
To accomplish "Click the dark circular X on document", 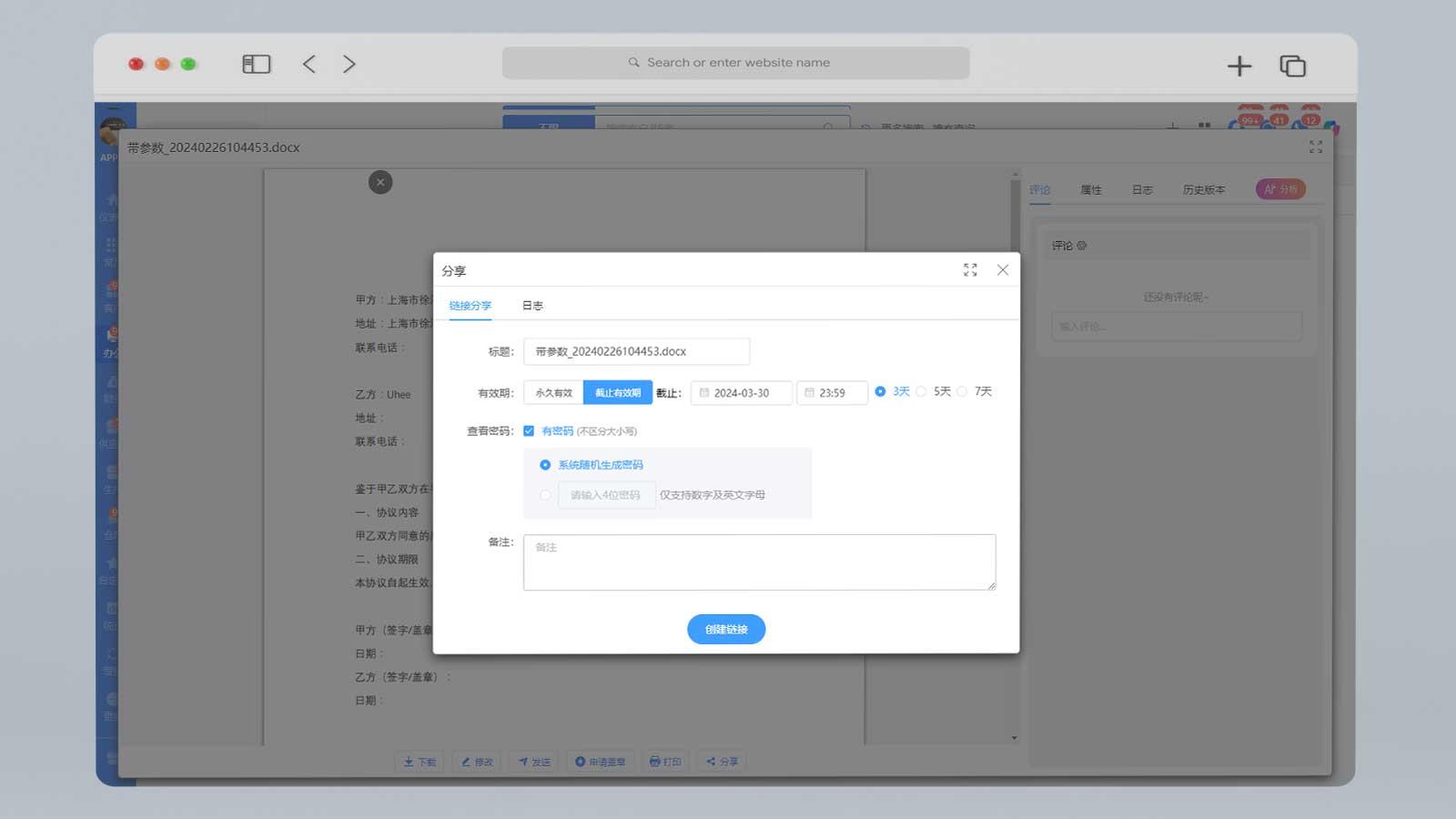I will tap(380, 182).
